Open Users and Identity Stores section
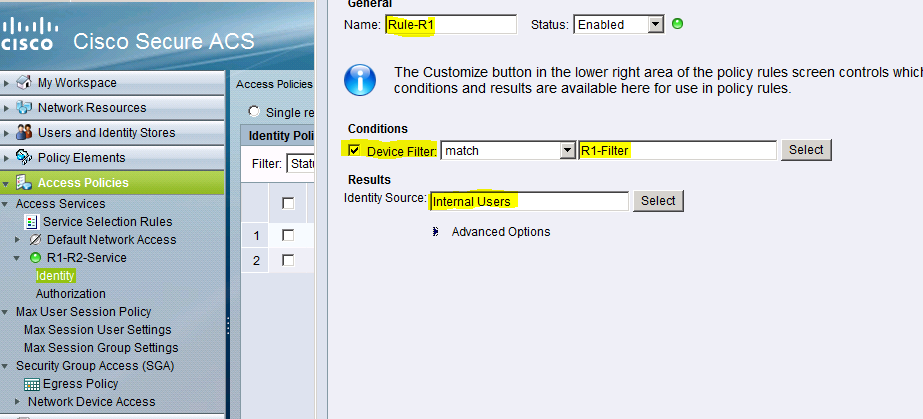The width and height of the screenshot is (923, 419). tap(112, 132)
